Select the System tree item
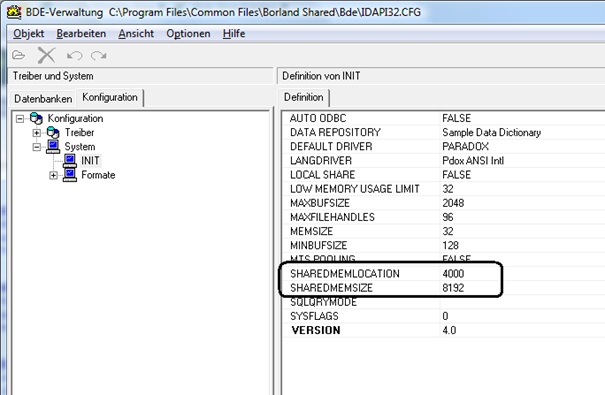 [80, 147]
